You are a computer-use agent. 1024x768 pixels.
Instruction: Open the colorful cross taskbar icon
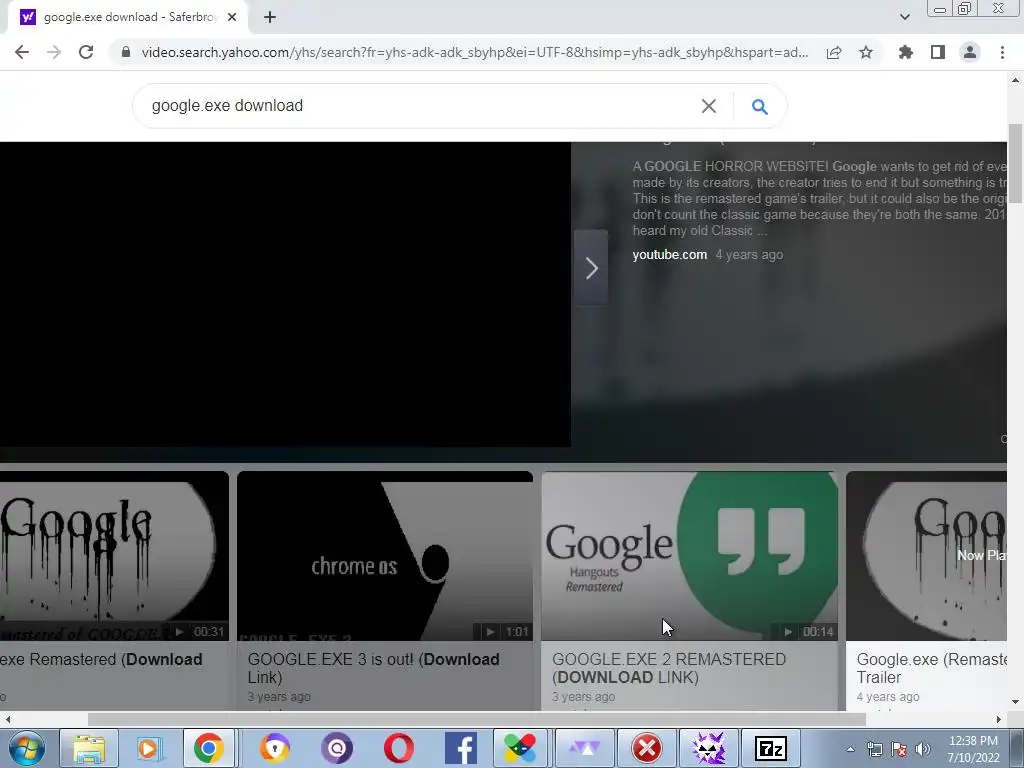(x=520, y=748)
